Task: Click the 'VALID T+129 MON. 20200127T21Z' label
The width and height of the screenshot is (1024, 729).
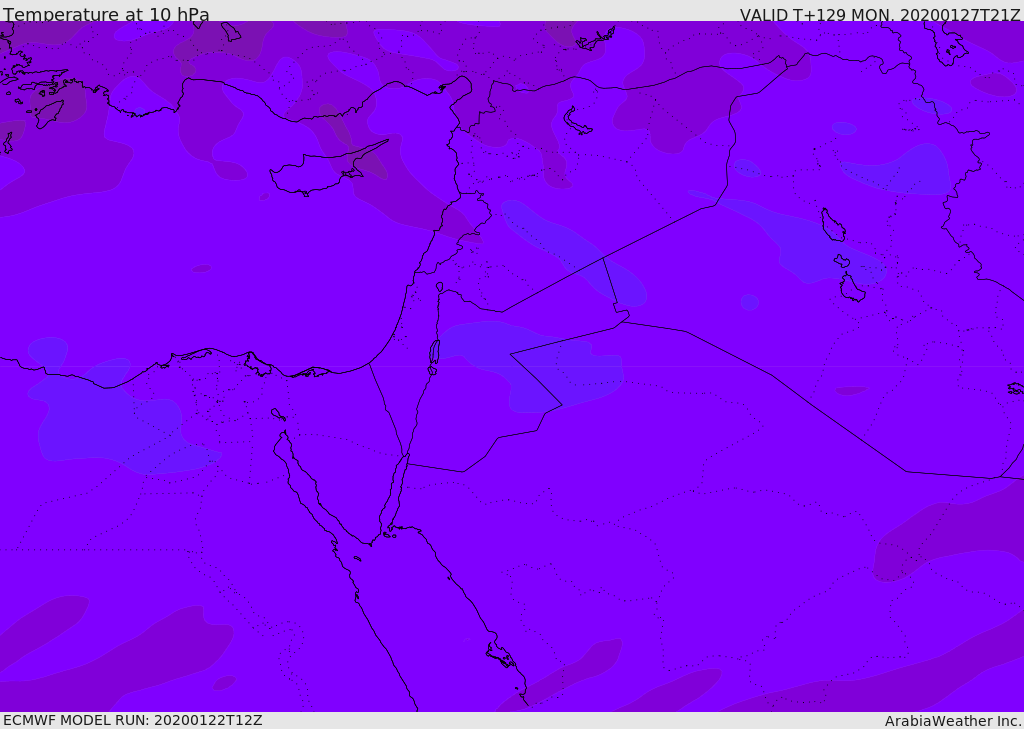Action: coord(880,14)
